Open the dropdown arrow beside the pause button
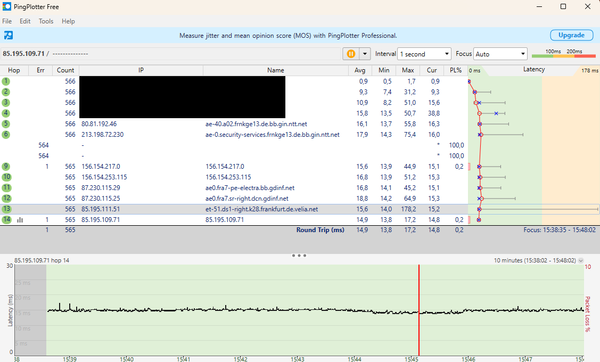The height and width of the screenshot is (362, 600). click(365, 54)
